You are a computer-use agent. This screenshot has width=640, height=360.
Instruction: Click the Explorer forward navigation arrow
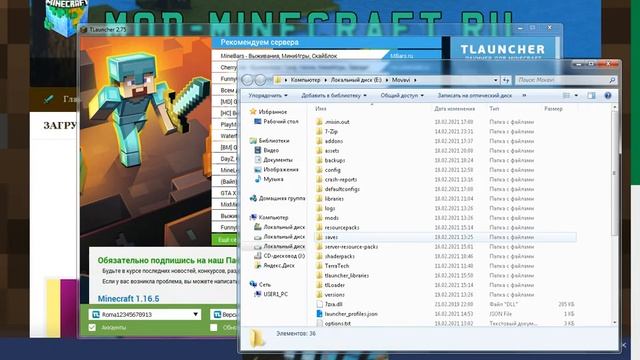click(x=260, y=80)
